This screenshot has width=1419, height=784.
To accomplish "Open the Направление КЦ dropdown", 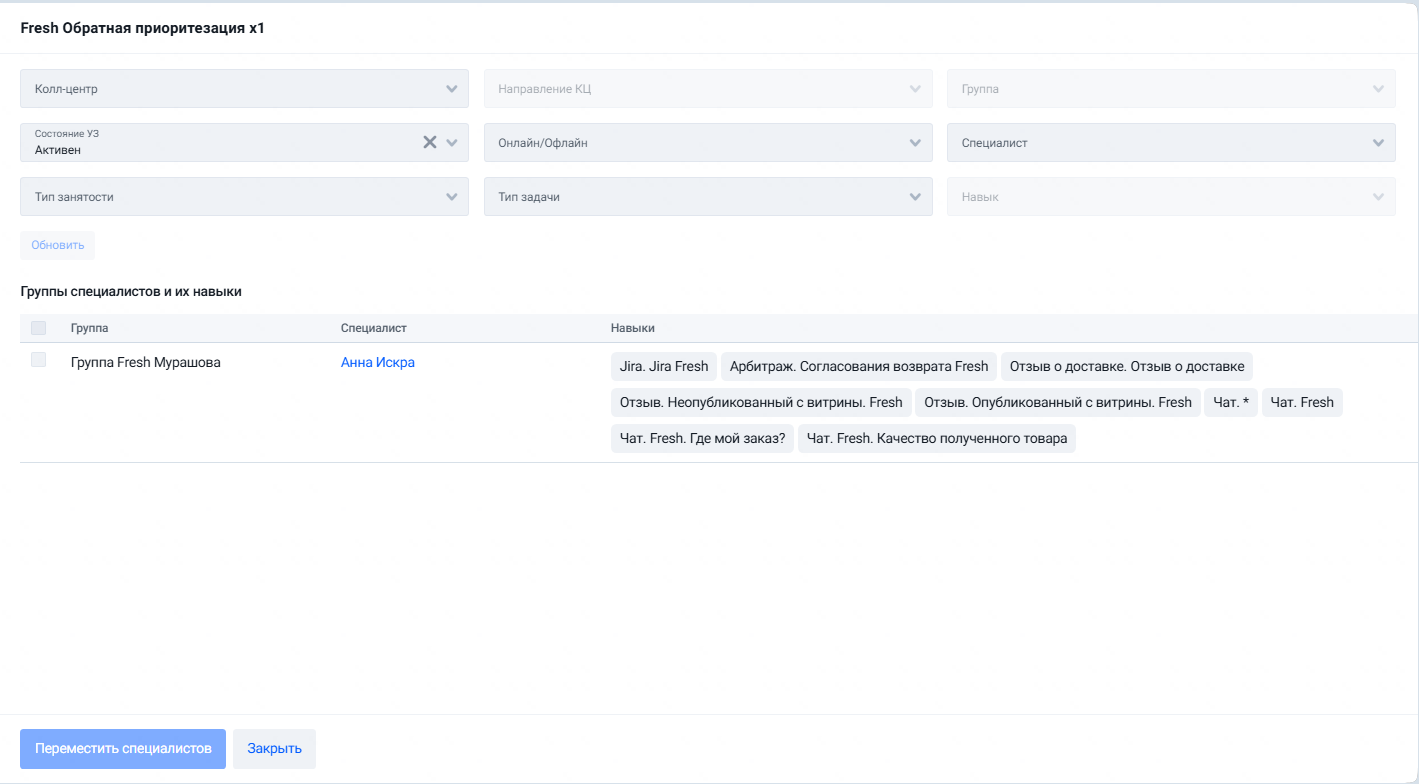I will click(x=708, y=88).
